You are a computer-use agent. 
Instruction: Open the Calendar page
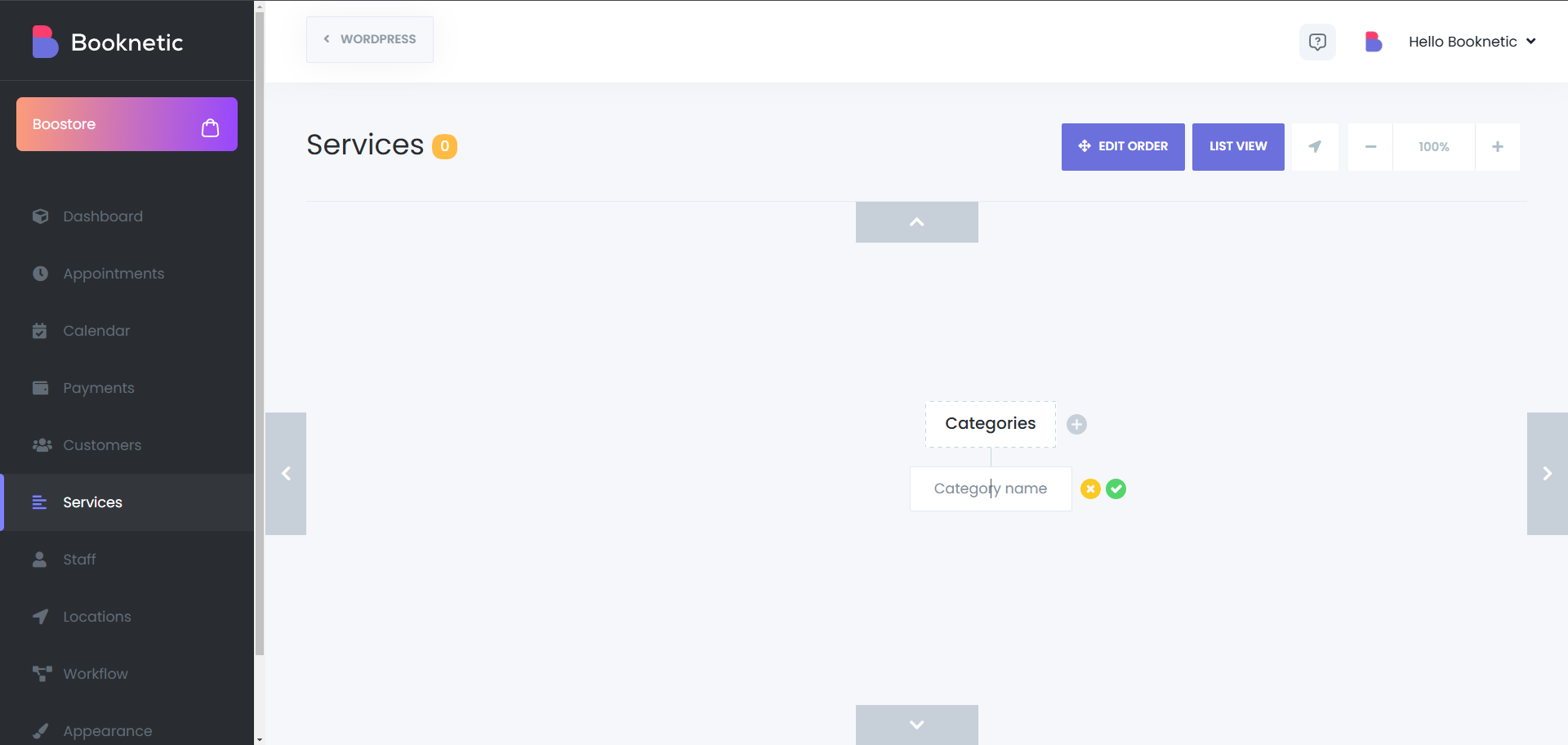tap(96, 331)
